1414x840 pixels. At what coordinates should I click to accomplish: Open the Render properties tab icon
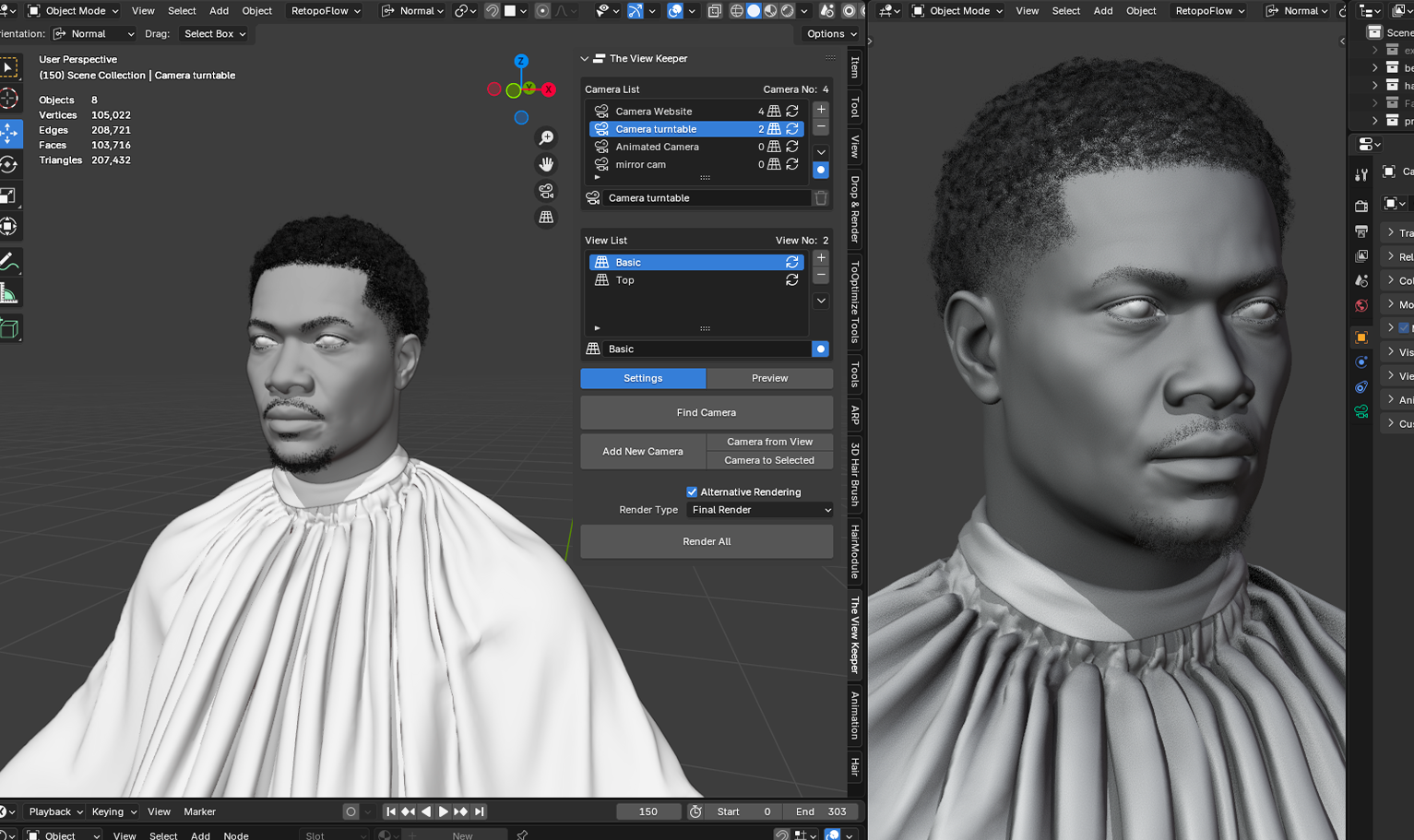click(x=1361, y=207)
